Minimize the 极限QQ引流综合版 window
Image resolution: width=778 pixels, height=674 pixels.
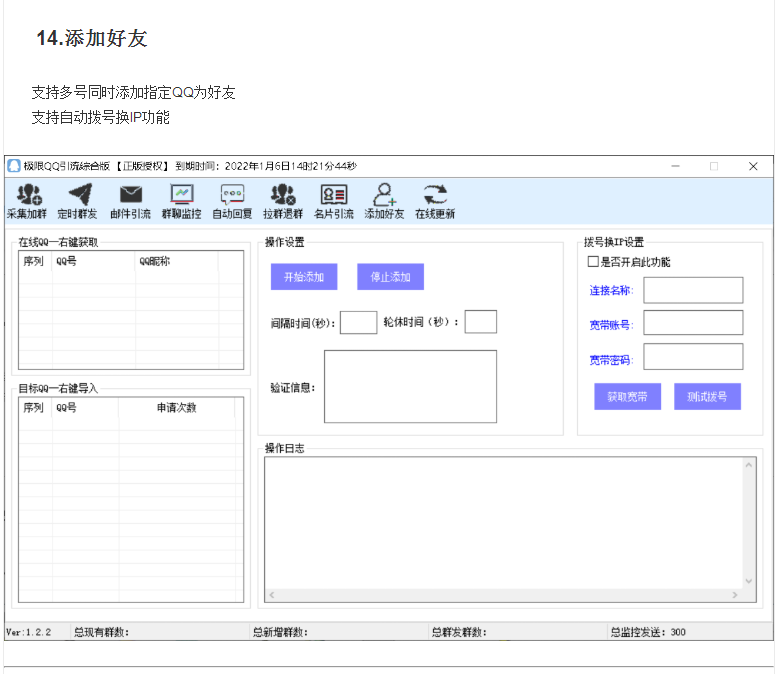pos(675,166)
